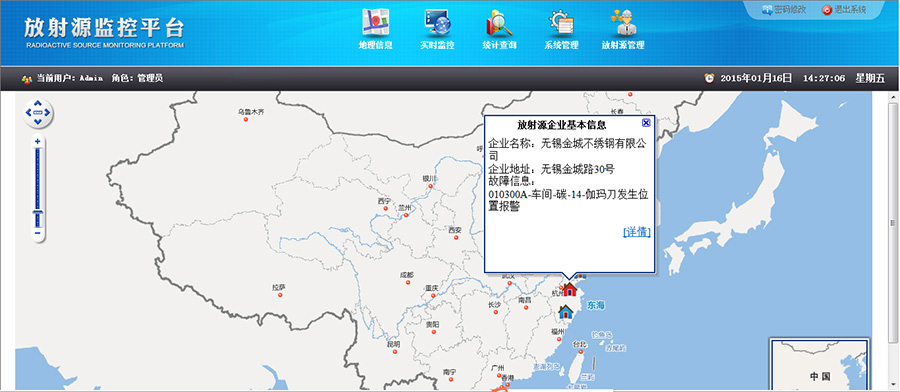900x392 pixels.
Task: Click the blue house marker near 东海
Action: tap(566, 312)
